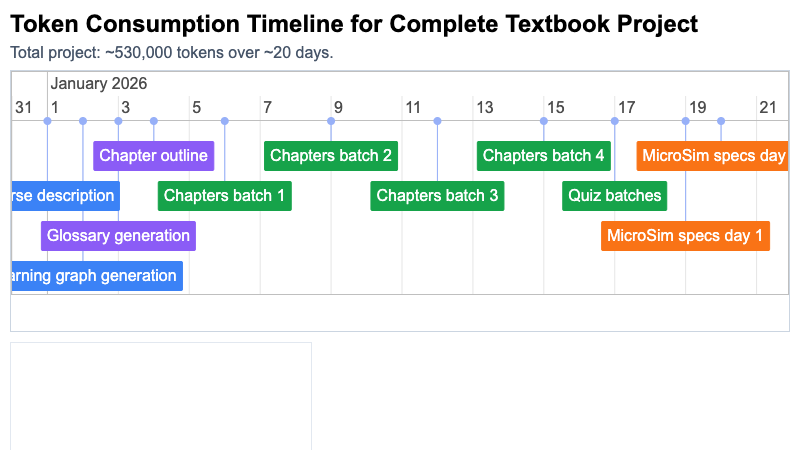Click the Chapters batch 1 event

tap(224, 196)
